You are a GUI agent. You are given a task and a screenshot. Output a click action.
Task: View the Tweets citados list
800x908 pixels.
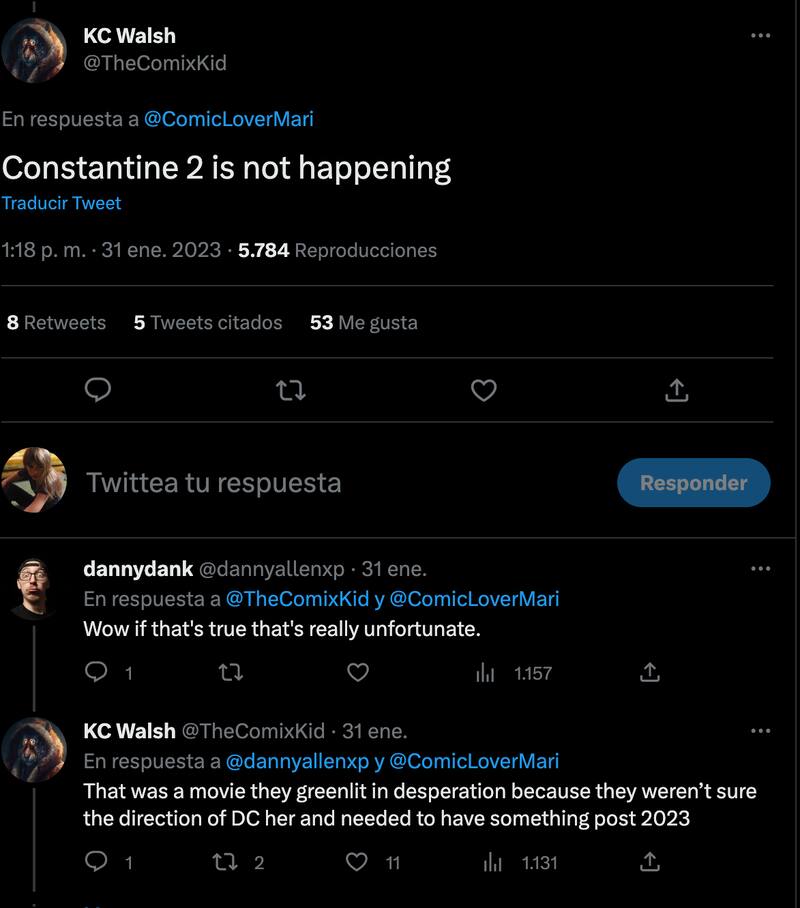pos(208,322)
